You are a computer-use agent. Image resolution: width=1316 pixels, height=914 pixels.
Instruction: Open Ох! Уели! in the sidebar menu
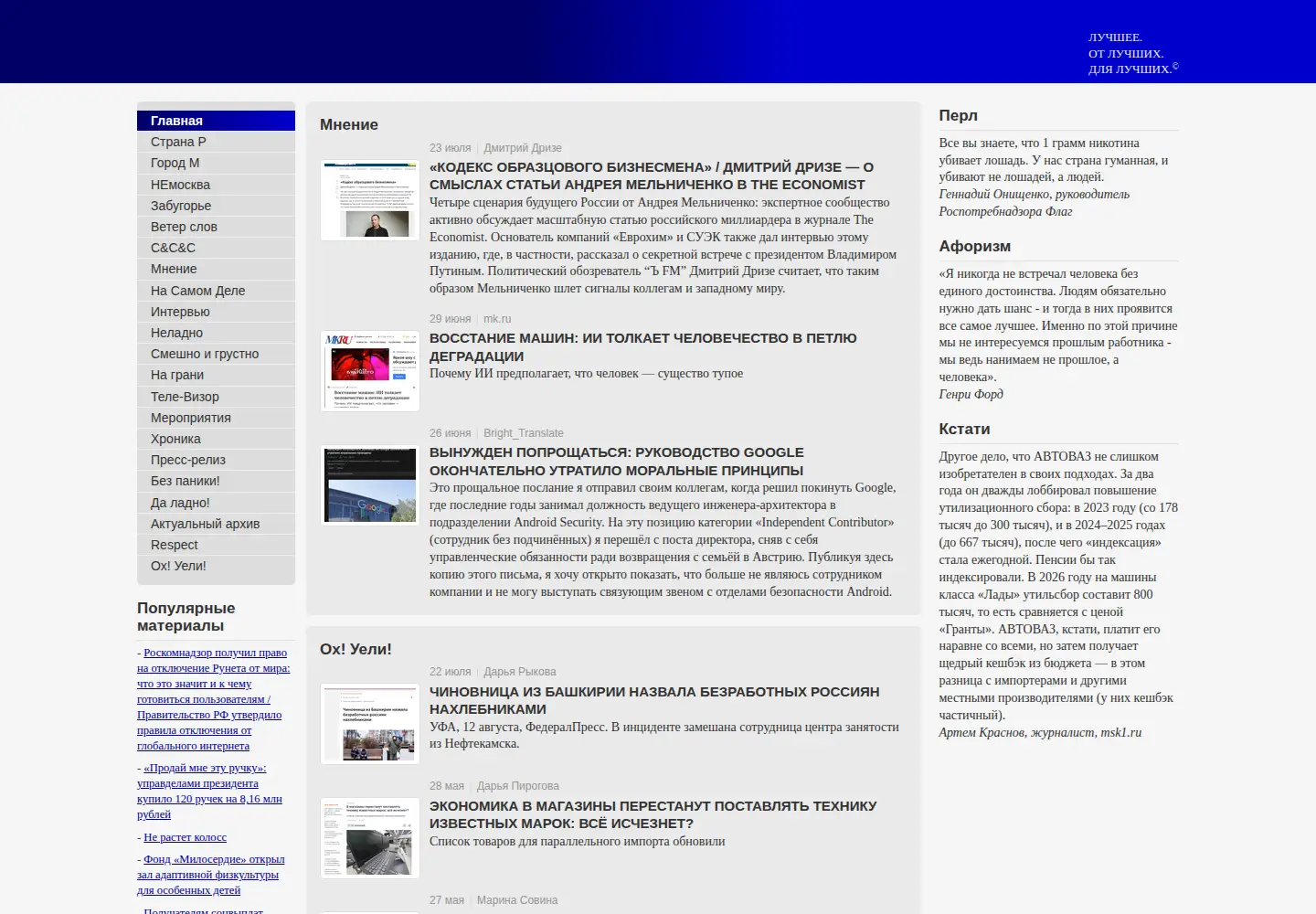[216, 566]
